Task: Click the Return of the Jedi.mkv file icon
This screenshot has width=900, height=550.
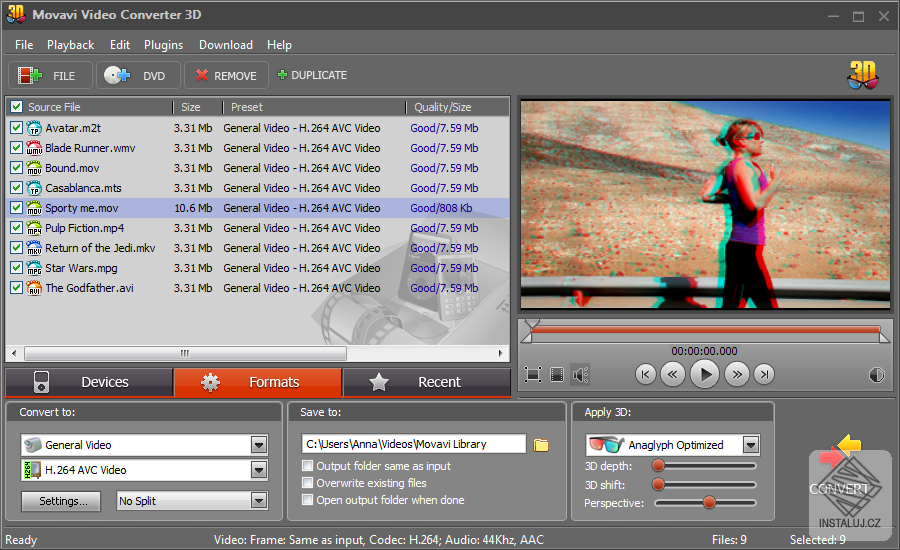Action: [34, 248]
